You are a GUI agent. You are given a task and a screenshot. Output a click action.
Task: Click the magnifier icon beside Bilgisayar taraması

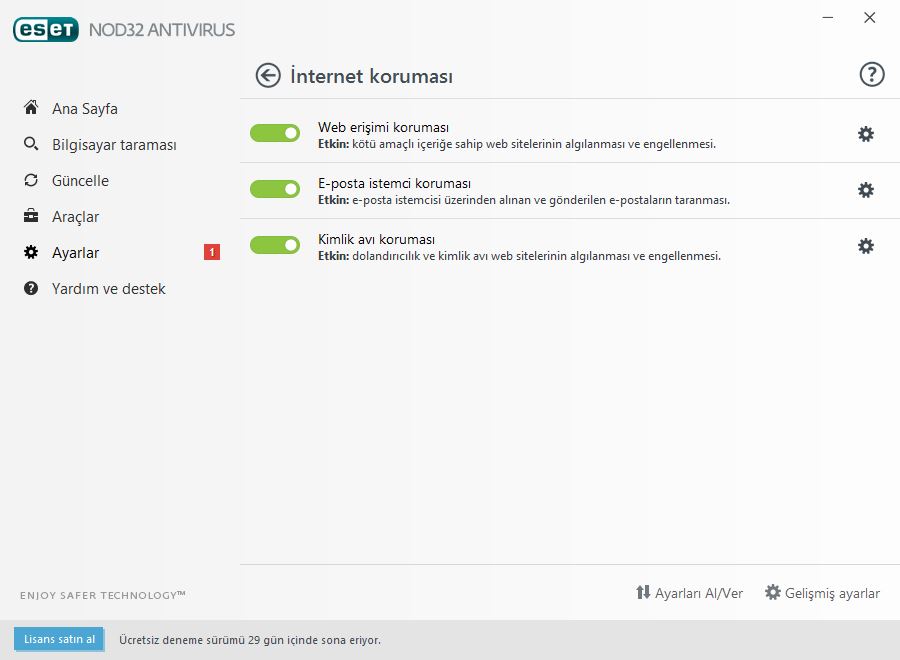[x=31, y=143]
